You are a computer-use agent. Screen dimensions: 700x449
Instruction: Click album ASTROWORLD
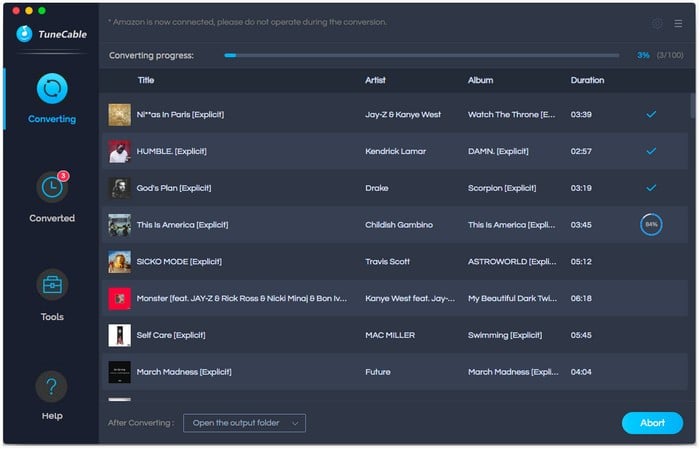512,262
